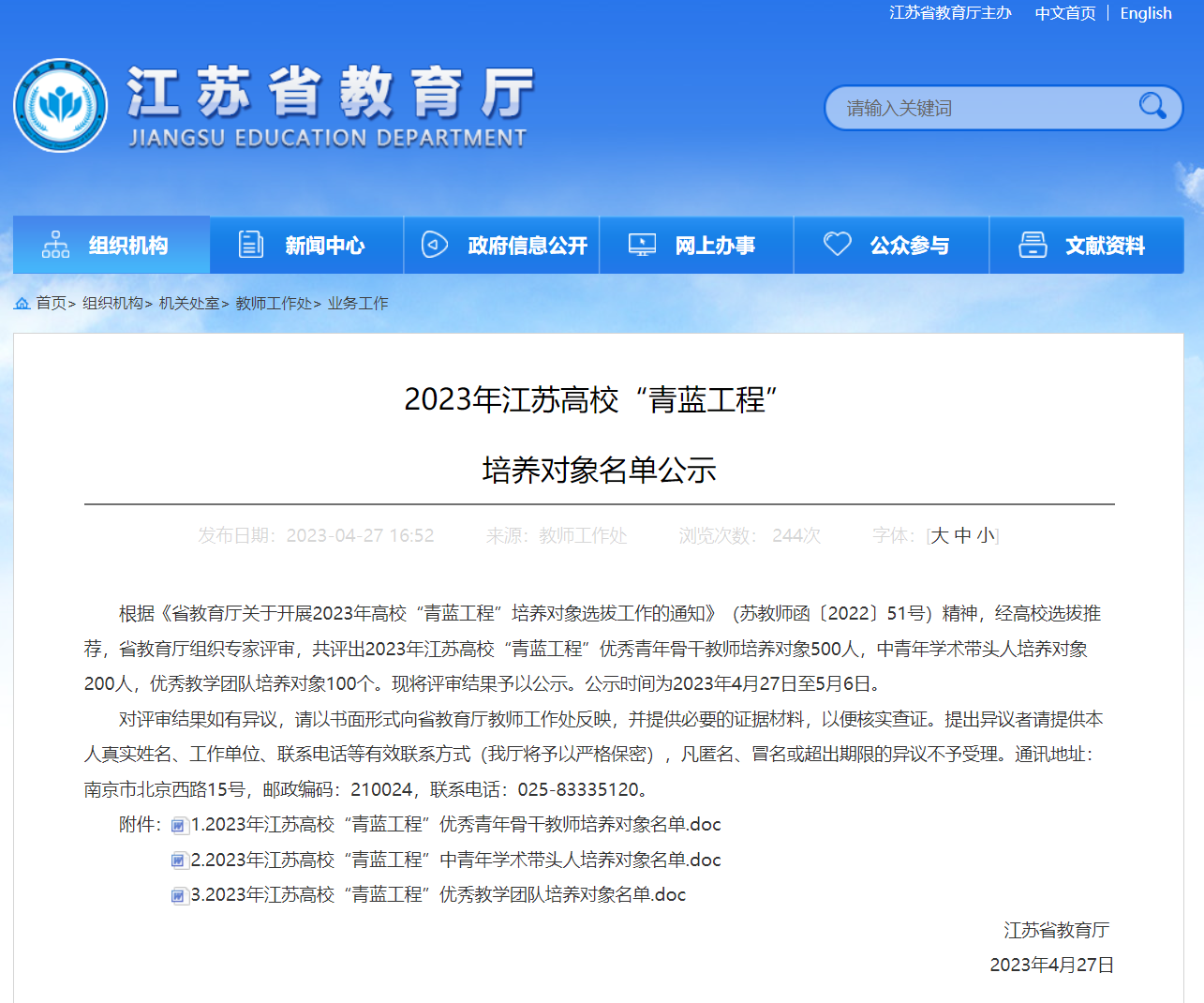Click the doc file icon of attachment 1
Image resolution: width=1204 pixels, height=1003 pixels.
[x=180, y=826]
